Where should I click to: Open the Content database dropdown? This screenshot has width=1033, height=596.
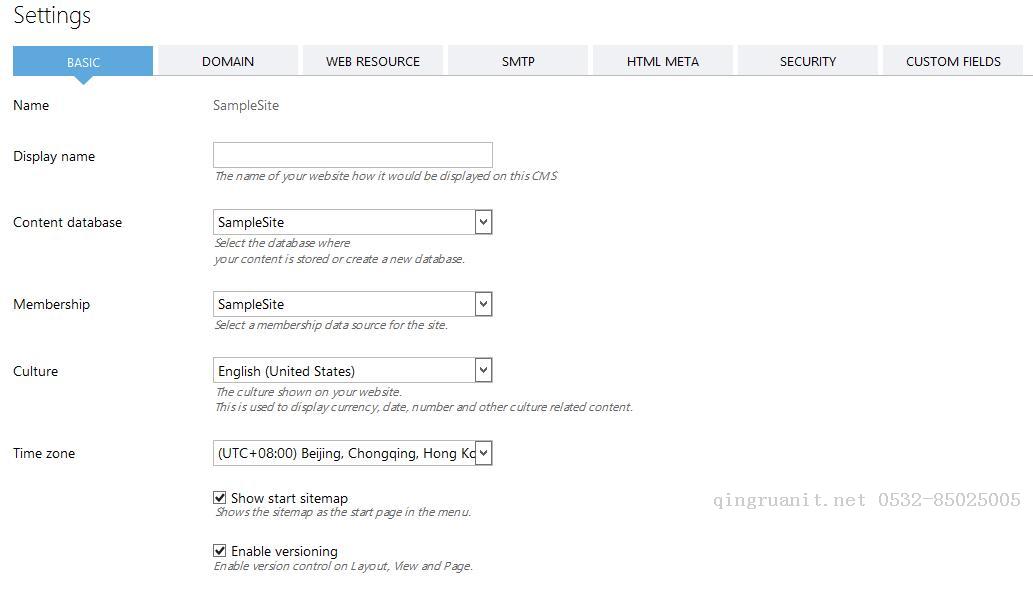pos(352,222)
